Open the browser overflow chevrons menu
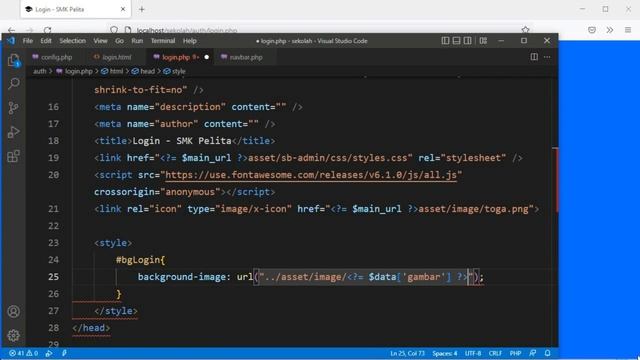Image resolution: width=640 pixels, height=360 pixels. click(x=610, y=30)
